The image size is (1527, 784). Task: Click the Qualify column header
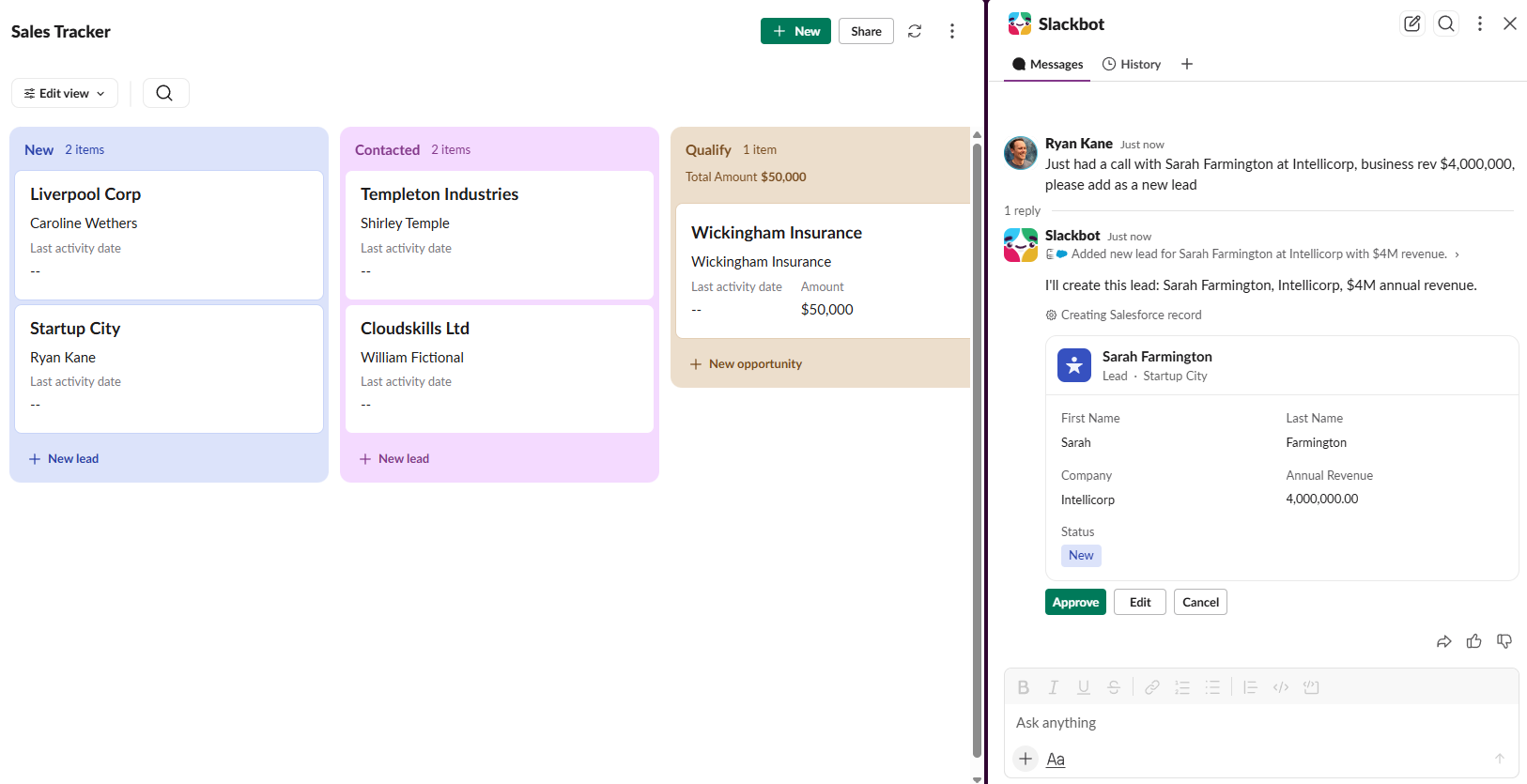click(x=708, y=149)
